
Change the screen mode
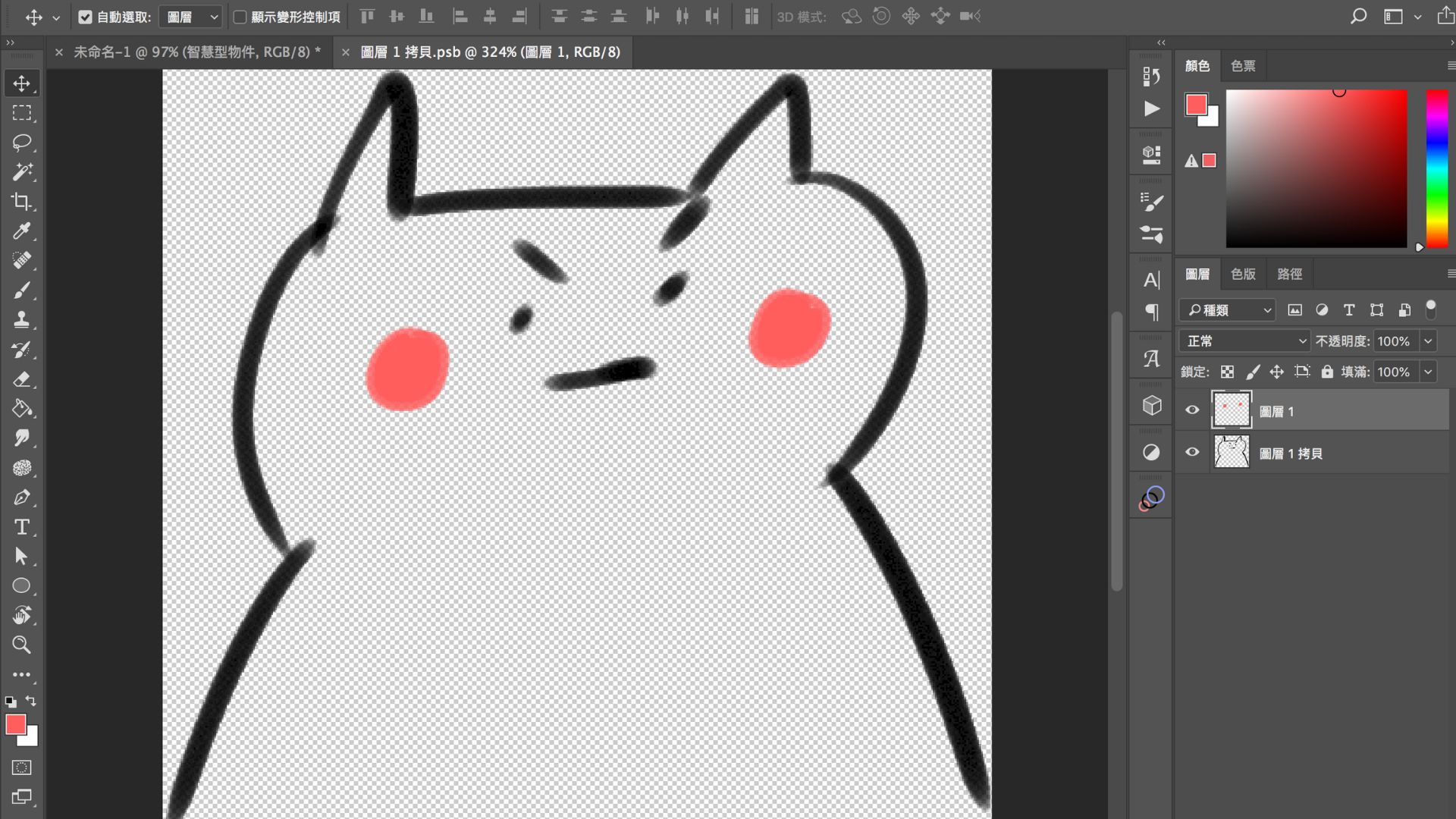pos(21,797)
